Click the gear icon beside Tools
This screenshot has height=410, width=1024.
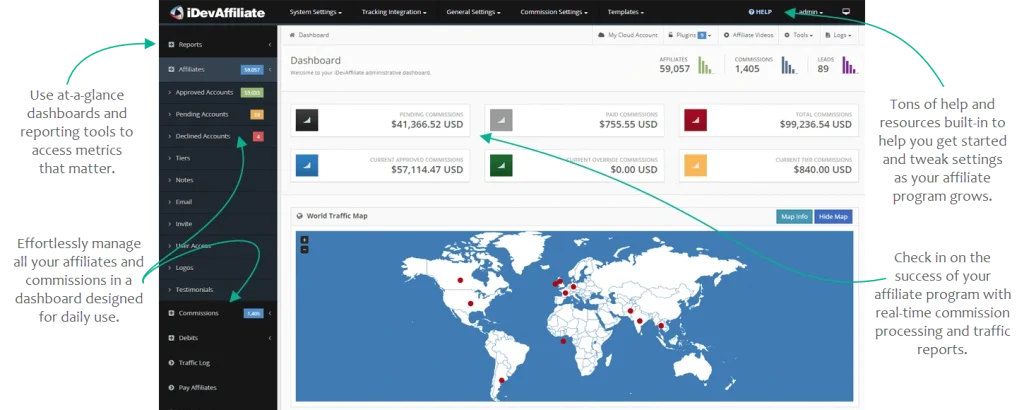coord(787,35)
